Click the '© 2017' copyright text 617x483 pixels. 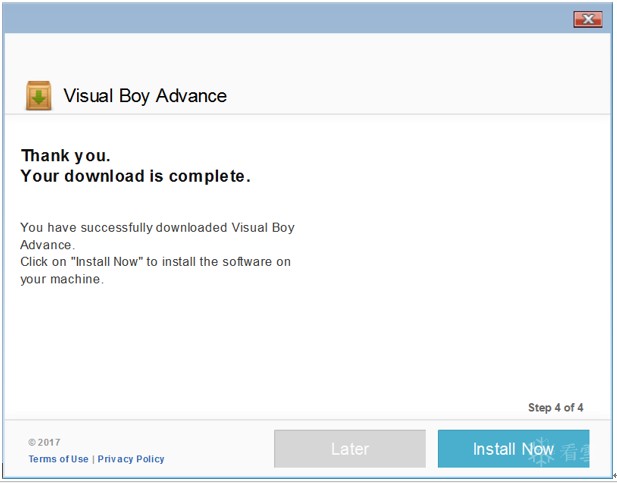(44, 442)
